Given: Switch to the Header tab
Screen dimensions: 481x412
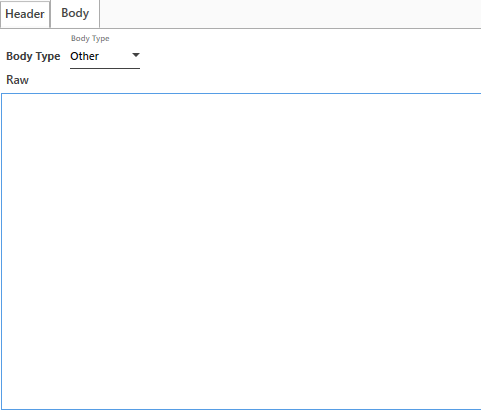Looking at the screenshot, I should click(25, 14).
